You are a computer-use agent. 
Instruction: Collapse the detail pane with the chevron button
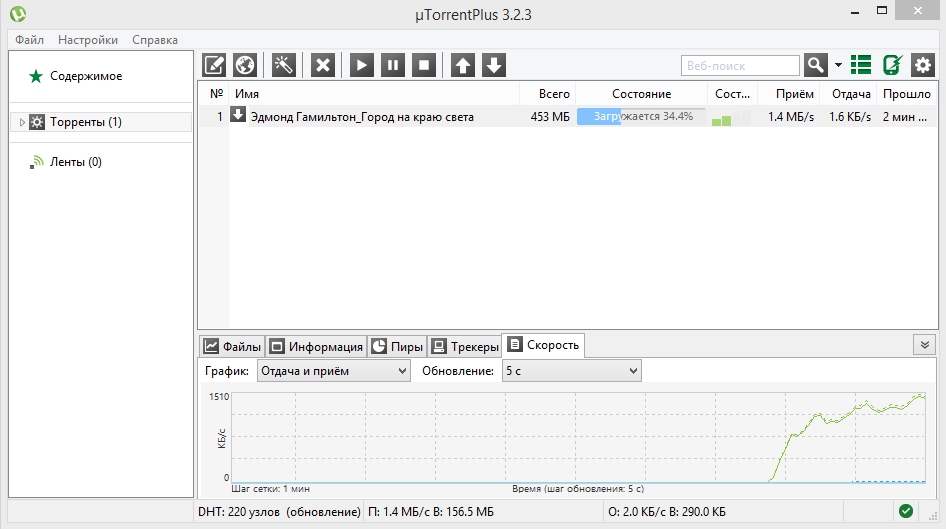coord(924,345)
